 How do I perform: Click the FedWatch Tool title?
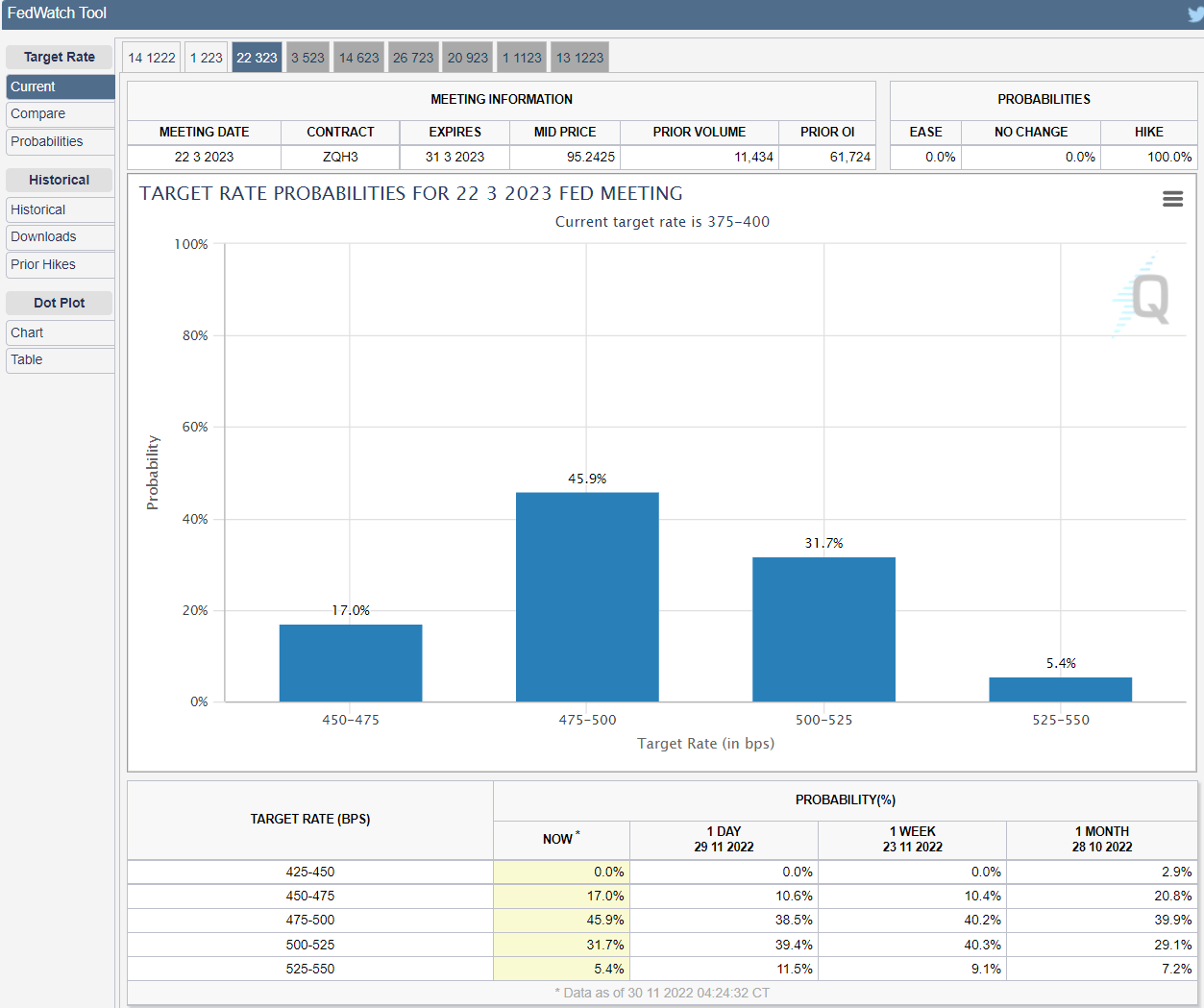pyautogui.click(x=57, y=13)
